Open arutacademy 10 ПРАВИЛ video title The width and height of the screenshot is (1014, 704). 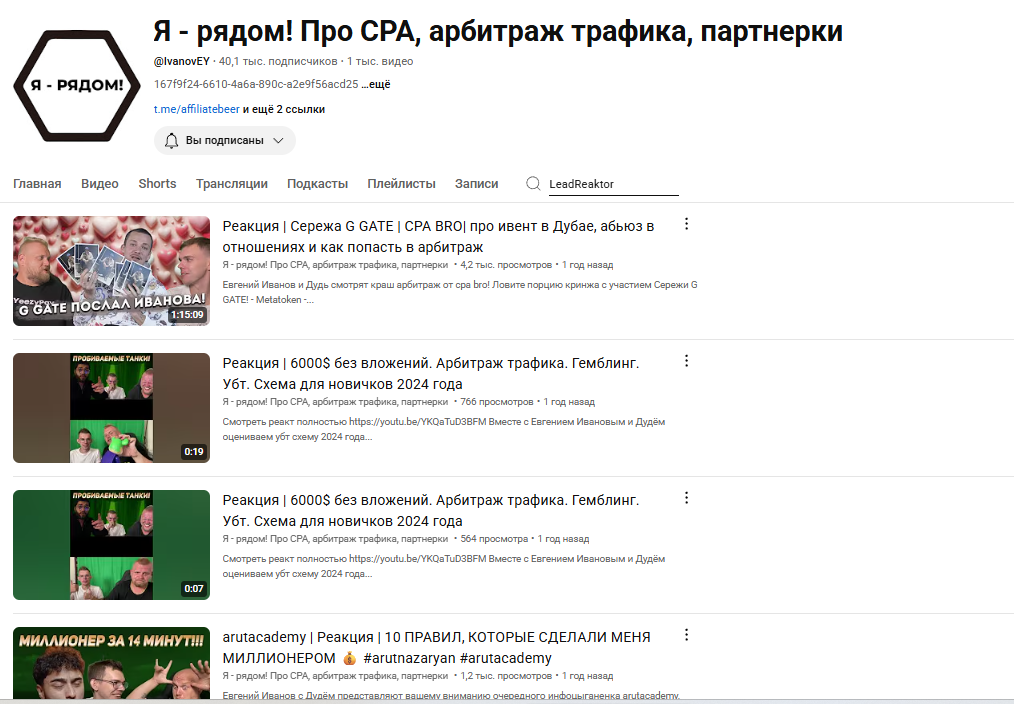(437, 648)
